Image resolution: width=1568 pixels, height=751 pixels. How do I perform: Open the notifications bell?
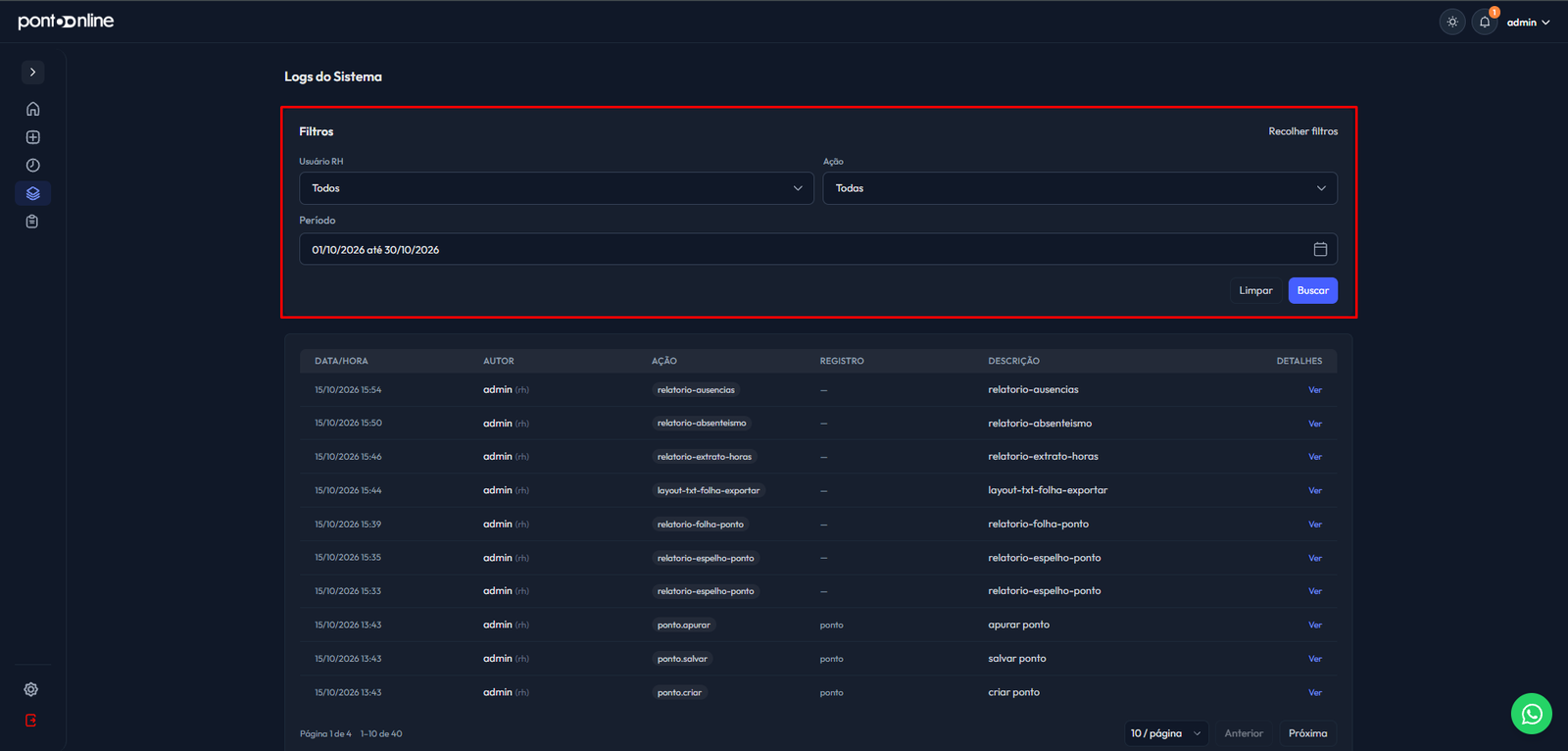pos(1485,22)
